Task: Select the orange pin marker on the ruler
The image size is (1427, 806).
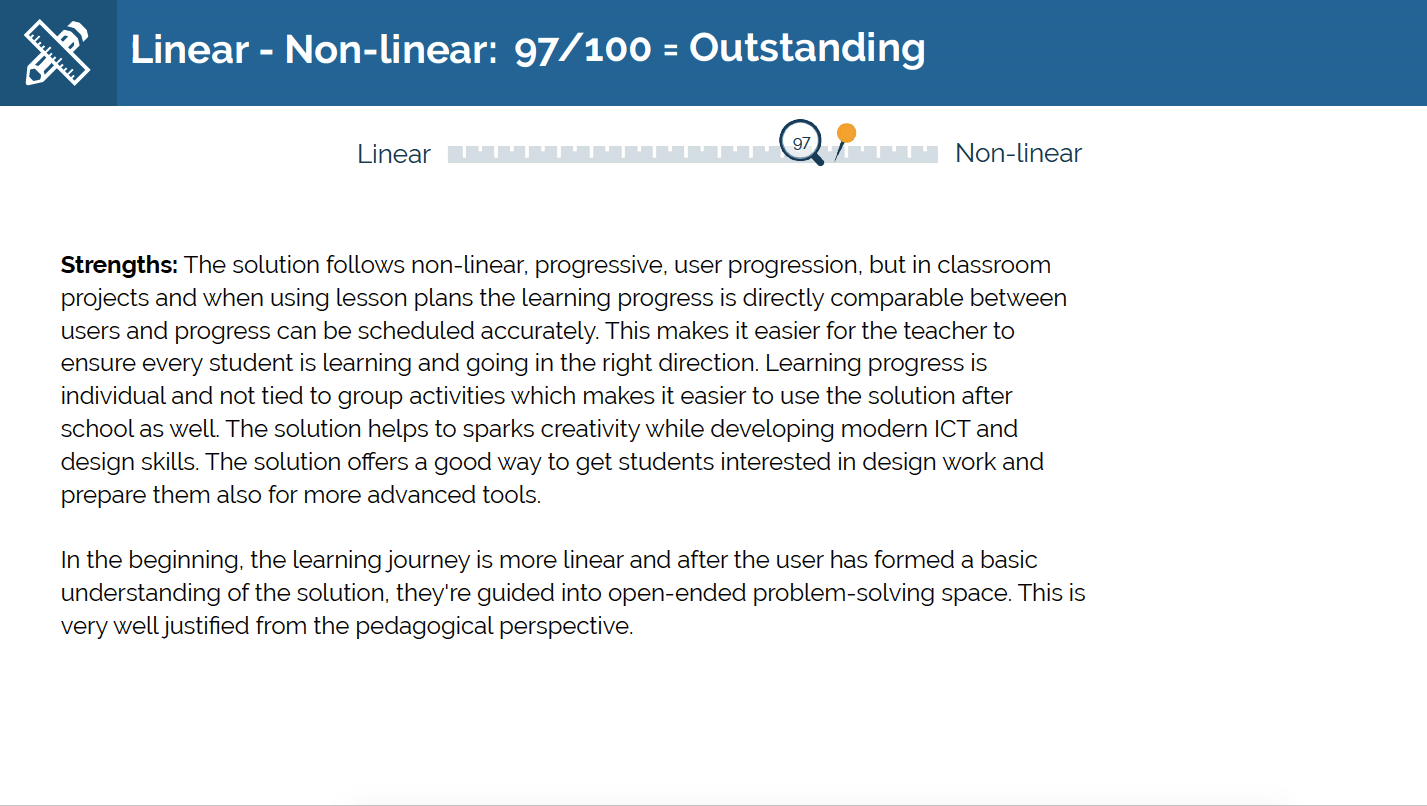Action: pyautogui.click(x=844, y=142)
